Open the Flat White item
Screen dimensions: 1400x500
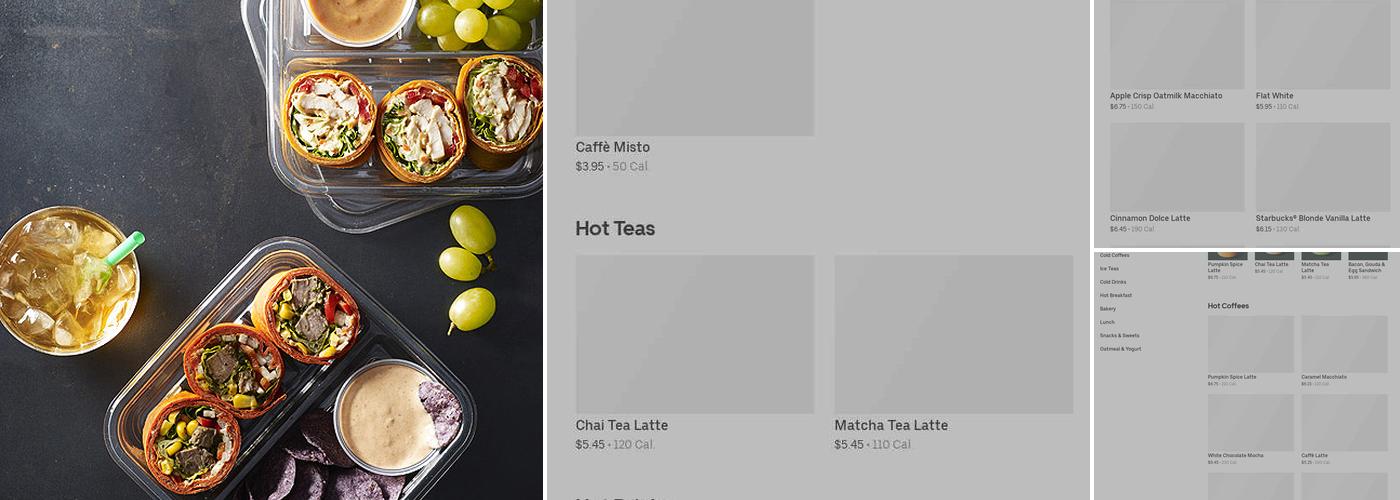[x=1274, y=96]
